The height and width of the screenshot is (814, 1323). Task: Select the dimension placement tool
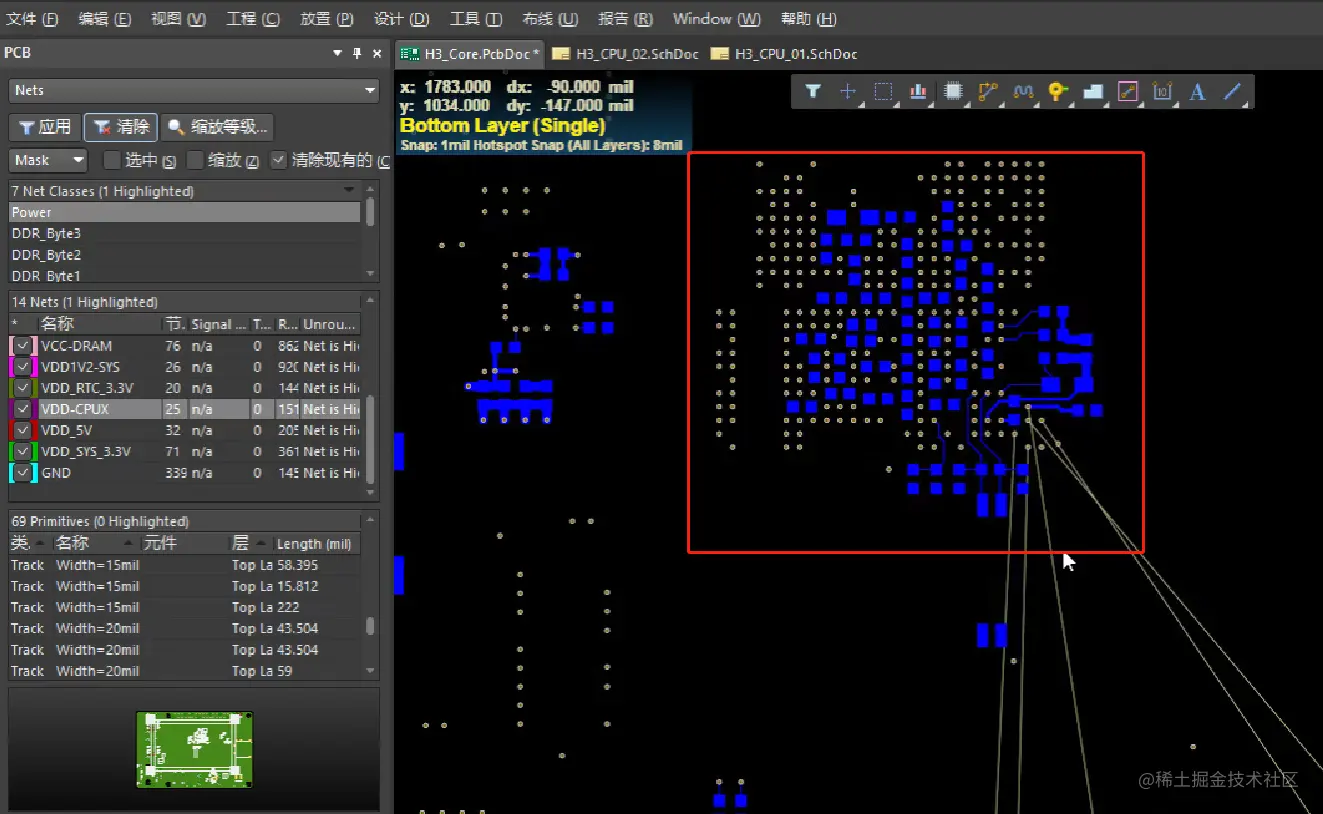tap(1162, 91)
